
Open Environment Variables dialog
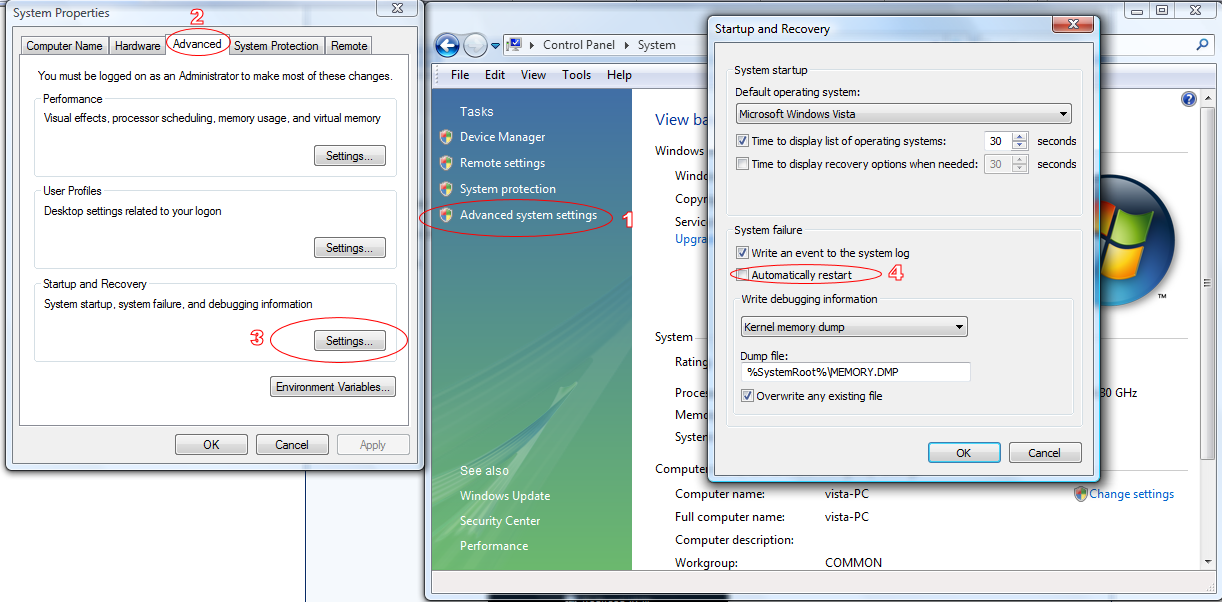[334, 387]
